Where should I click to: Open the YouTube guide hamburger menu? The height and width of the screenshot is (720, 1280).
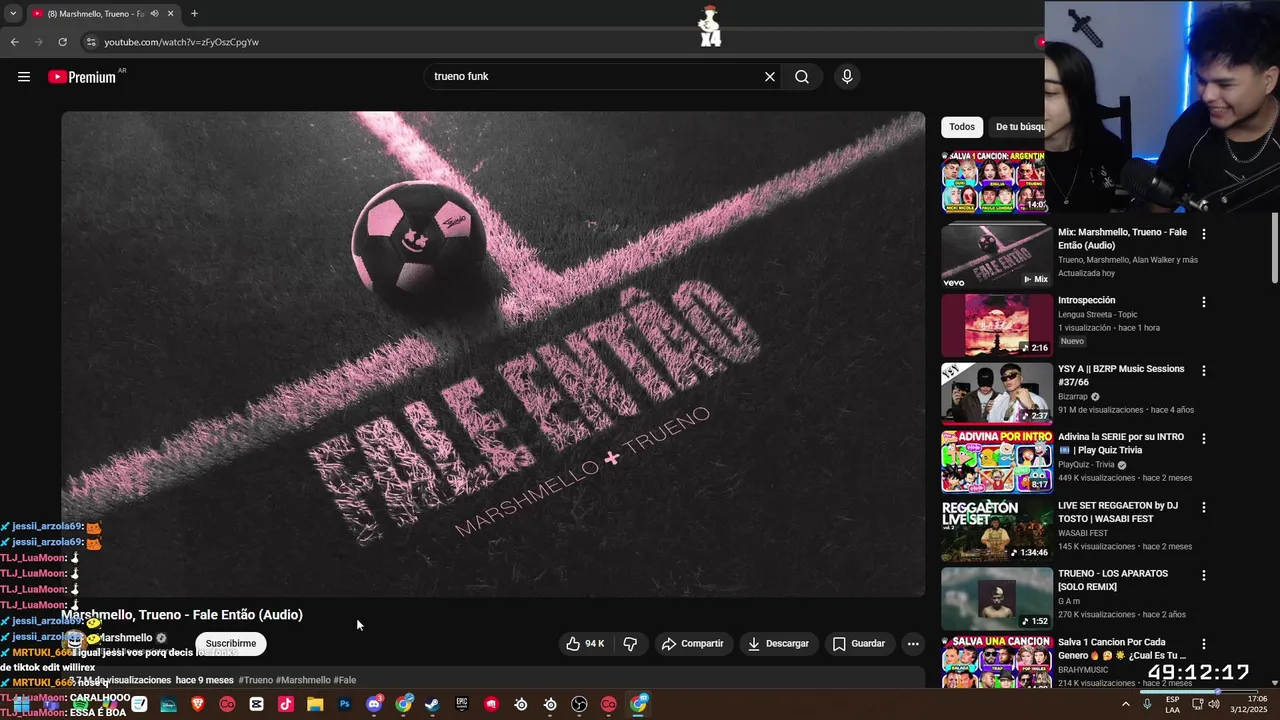24,76
